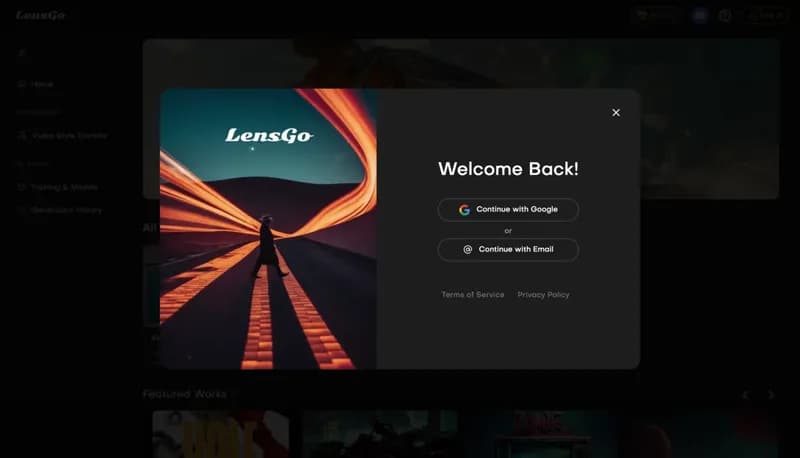Image resolution: width=800 pixels, height=458 pixels.
Task: Open the Privacy Policy link
Action: coord(543,295)
